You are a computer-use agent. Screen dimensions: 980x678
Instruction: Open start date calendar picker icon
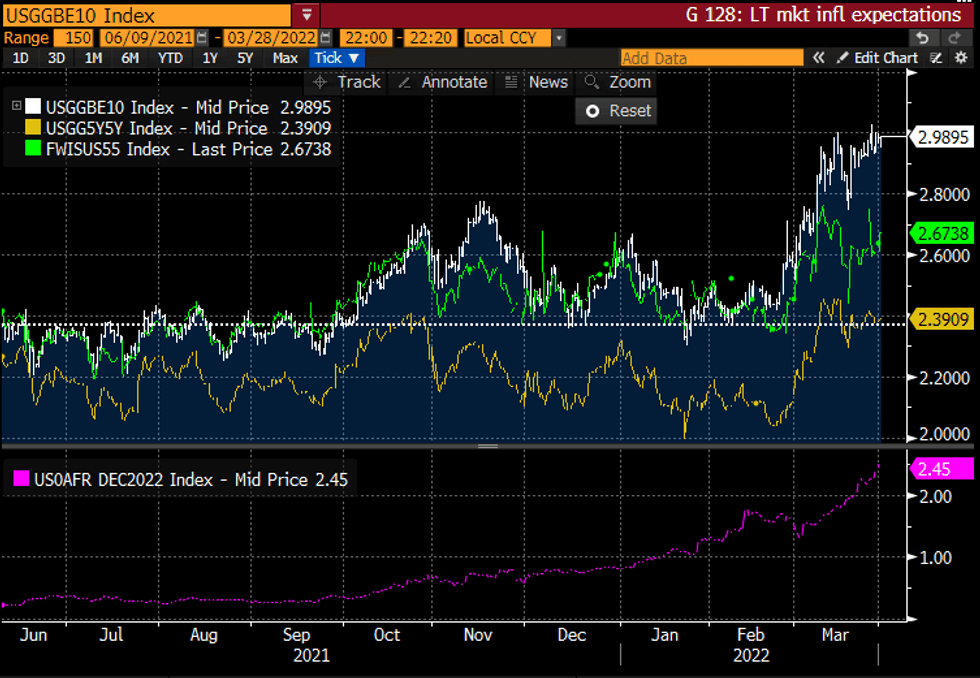(x=203, y=38)
